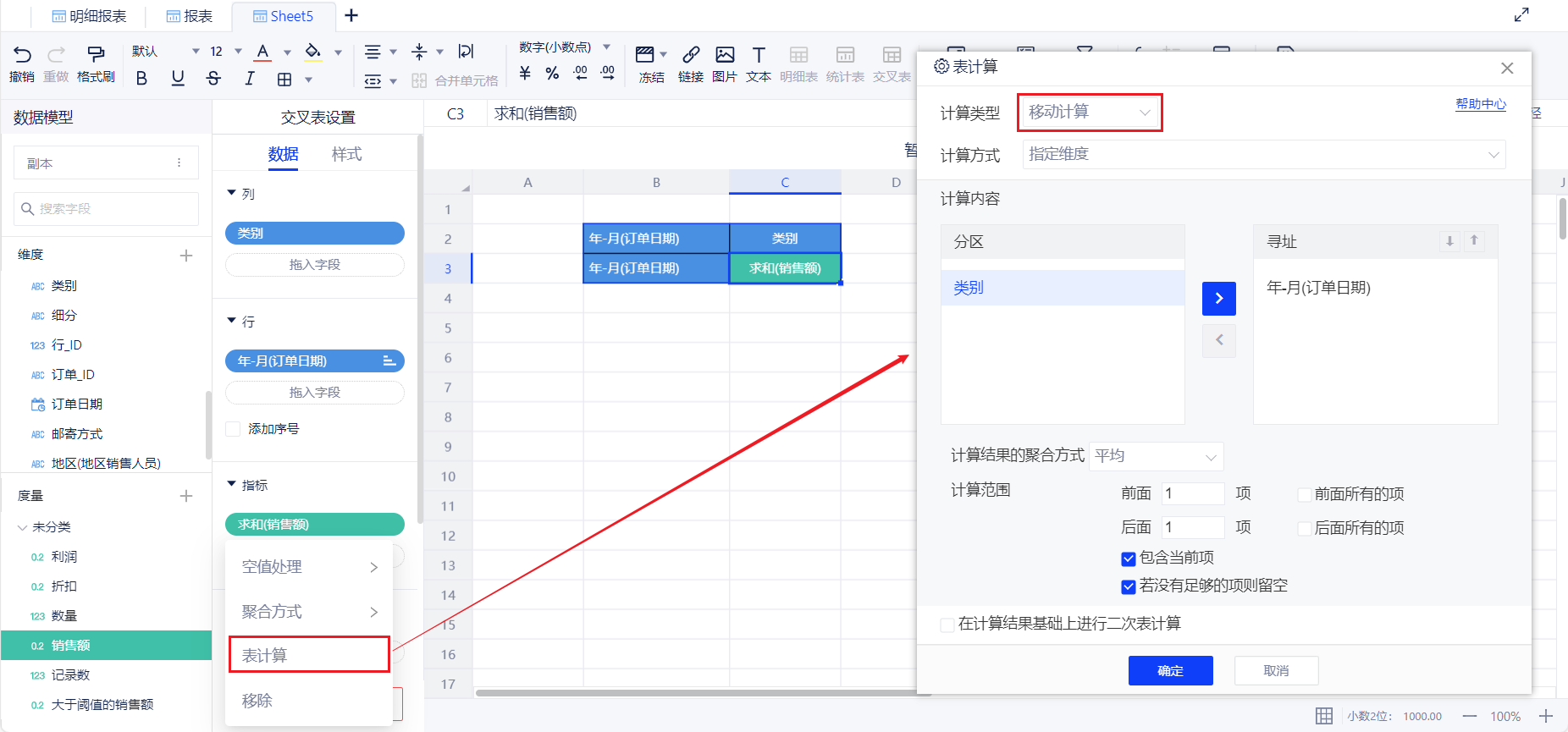Select the format painter (格式刷) tool
The width and height of the screenshot is (1568, 732).
pyautogui.click(x=96, y=56)
